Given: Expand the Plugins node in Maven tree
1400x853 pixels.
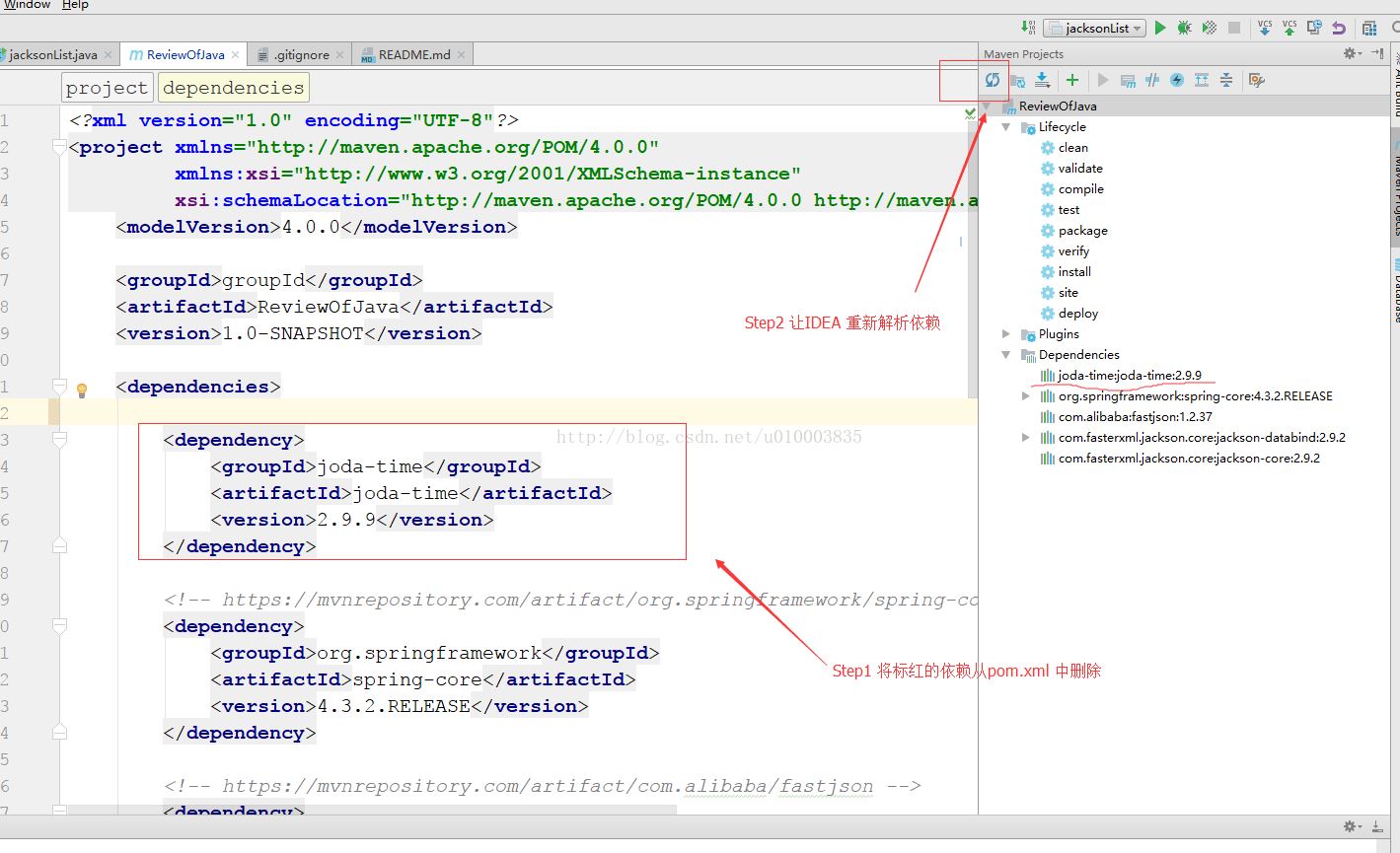Looking at the screenshot, I should pyautogui.click(x=1006, y=334).
